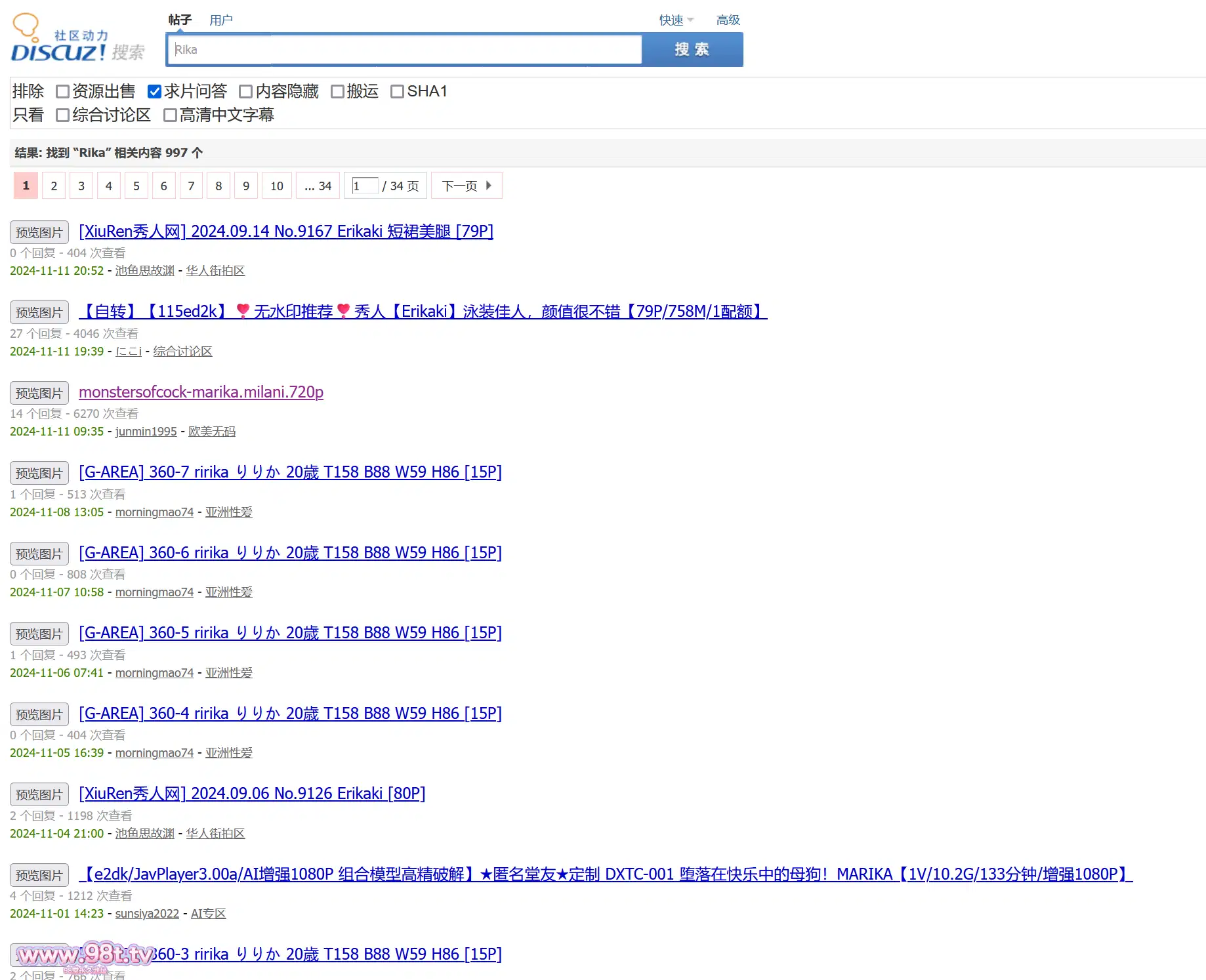Go to results page 9
This screenshot has height=980, width=1206.
(246, 186)
